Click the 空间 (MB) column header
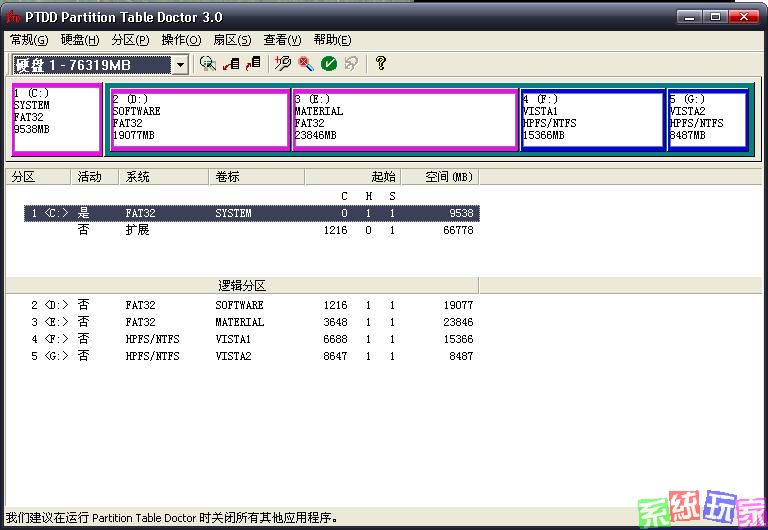The height and width of the screenshot is (530, 768). (x=440, y=177)
